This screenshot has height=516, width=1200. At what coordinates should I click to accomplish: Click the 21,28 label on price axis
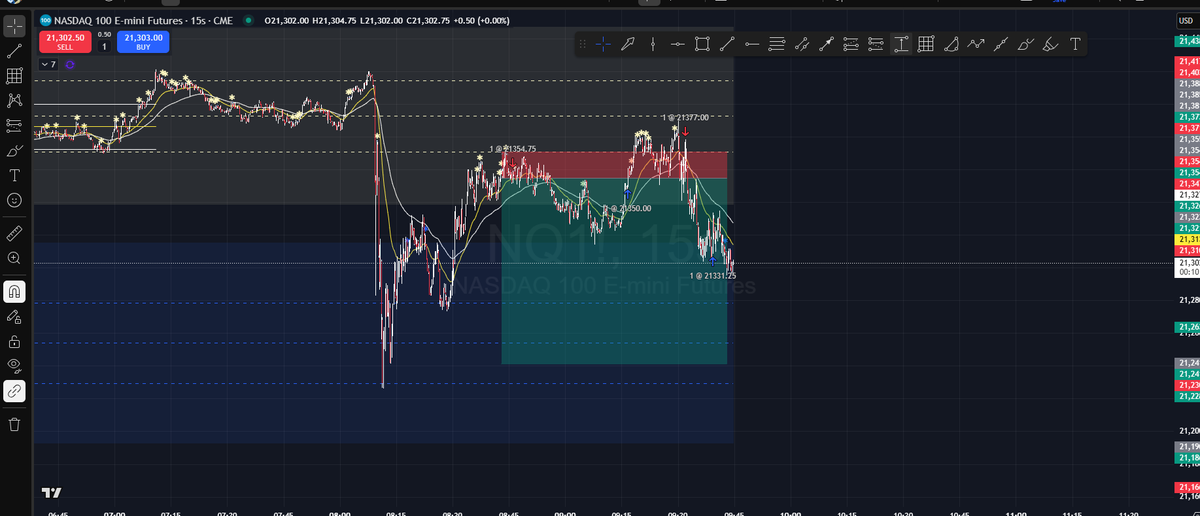point(1188,299)
